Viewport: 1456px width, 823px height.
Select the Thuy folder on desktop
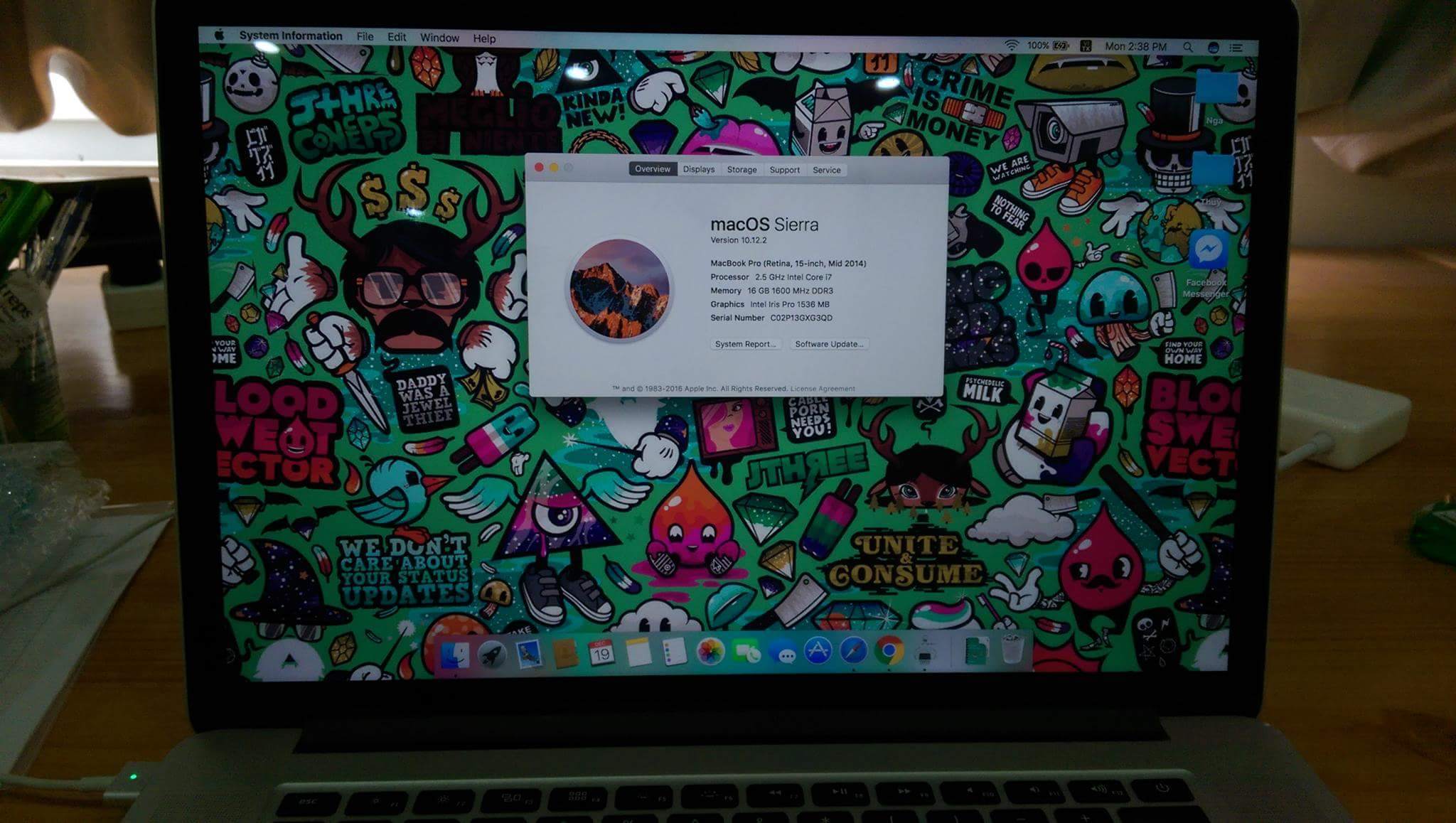click(x=1213, y=171)
